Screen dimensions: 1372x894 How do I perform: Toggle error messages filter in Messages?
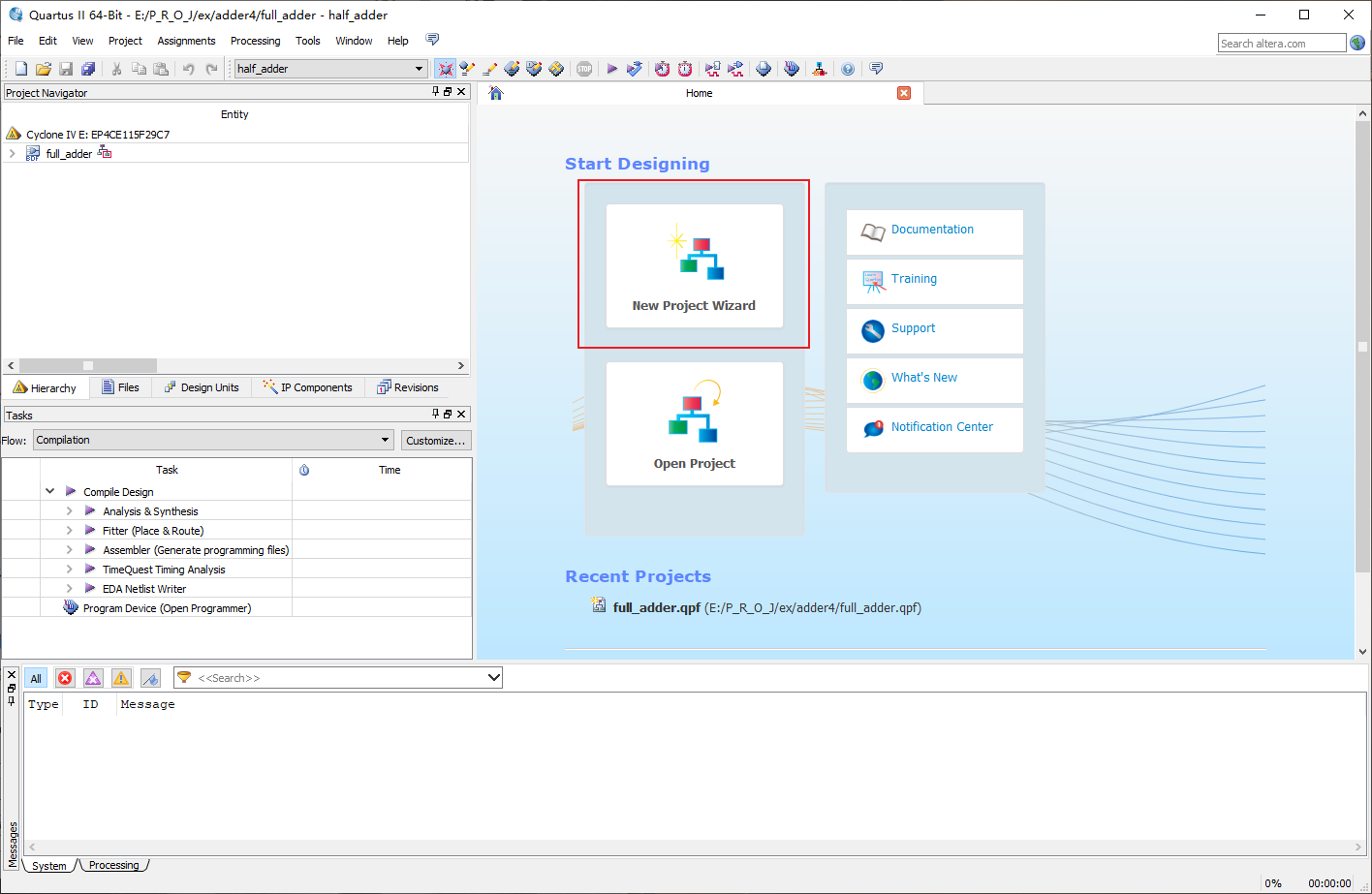click(65, 678)
